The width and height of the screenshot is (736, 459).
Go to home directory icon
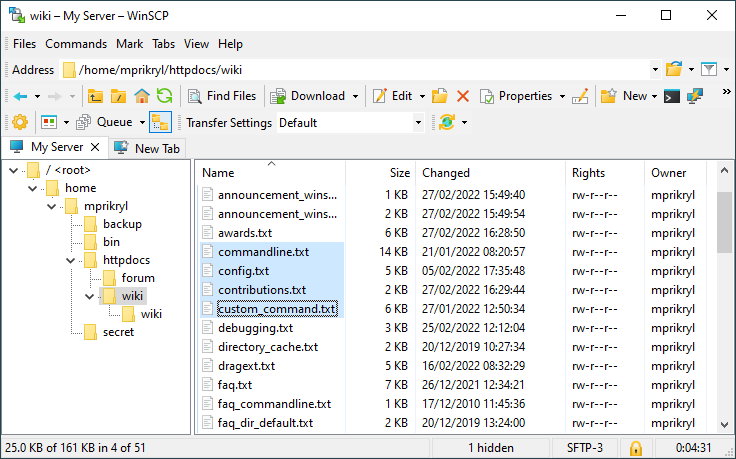[142, 96]
